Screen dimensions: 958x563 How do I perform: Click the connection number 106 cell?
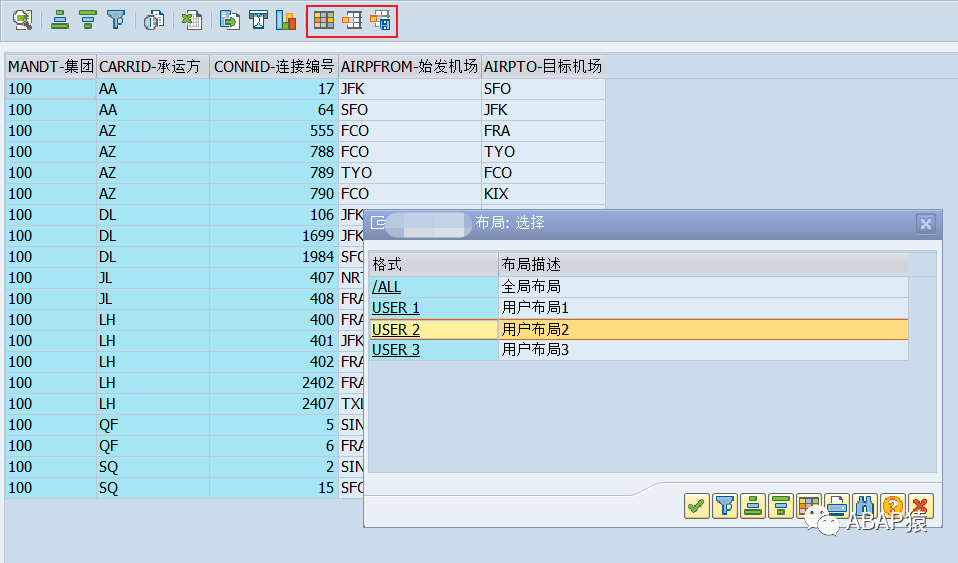pos(274,215)
